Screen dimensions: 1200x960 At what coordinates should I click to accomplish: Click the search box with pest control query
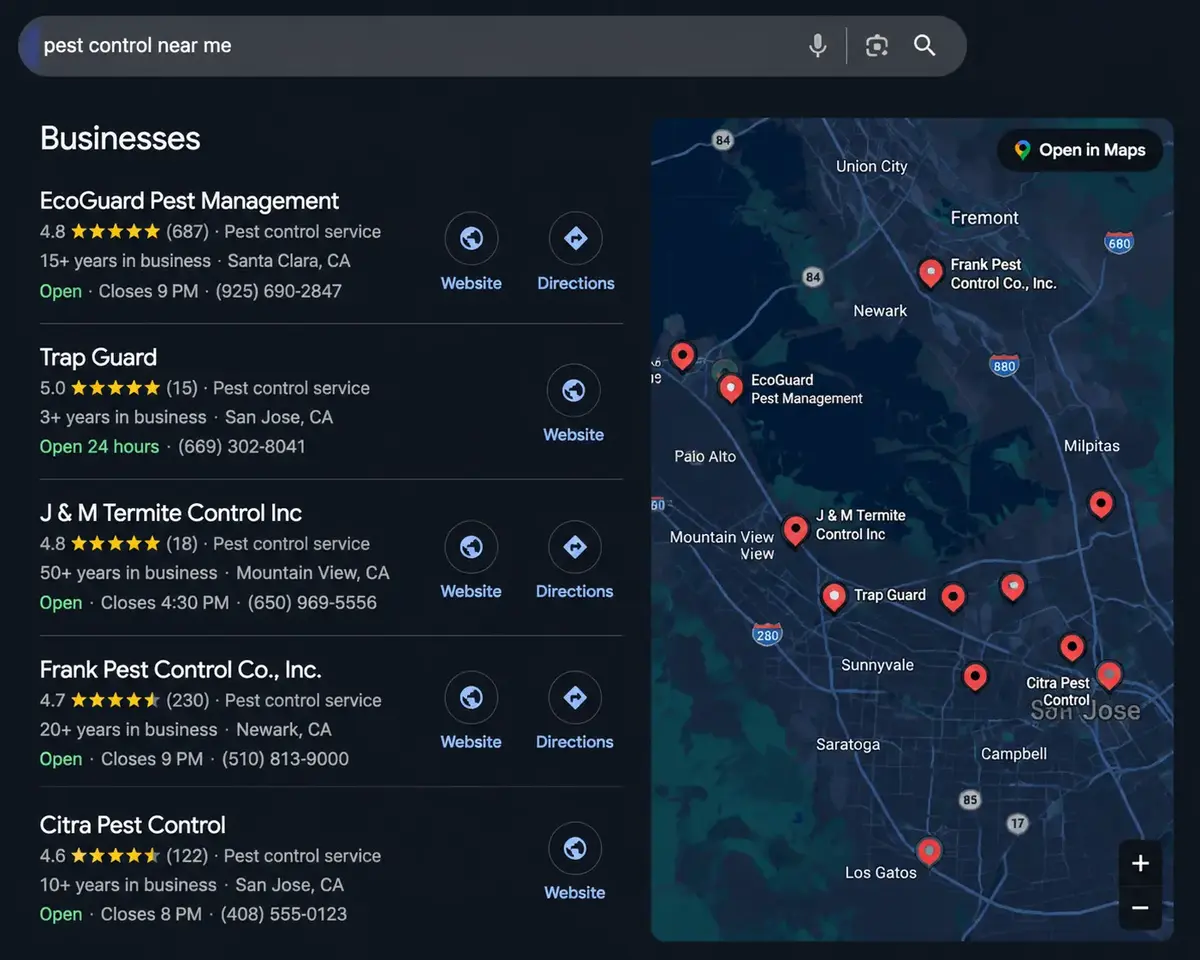click(x=492, y=46)
